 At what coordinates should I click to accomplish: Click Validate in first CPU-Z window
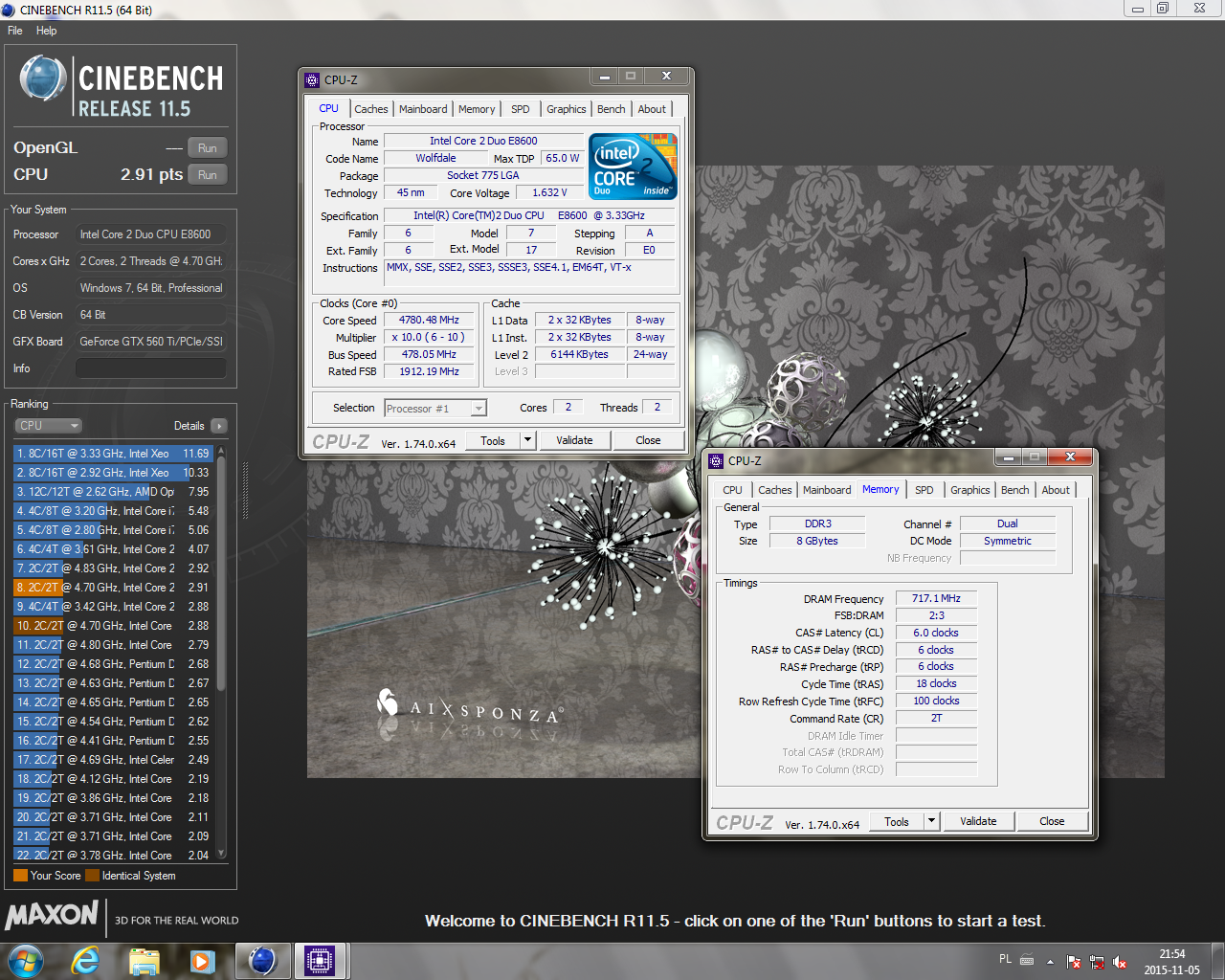(574, 440)
